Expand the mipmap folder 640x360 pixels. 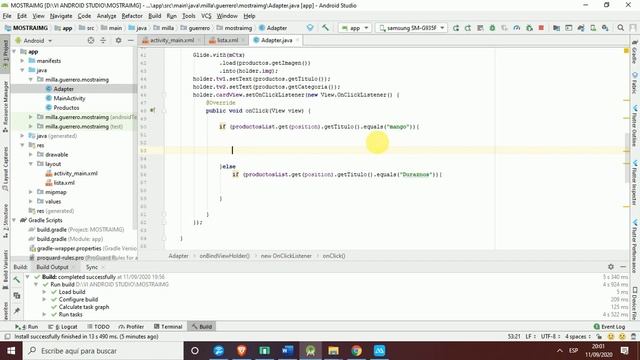[x=31, y=192]
